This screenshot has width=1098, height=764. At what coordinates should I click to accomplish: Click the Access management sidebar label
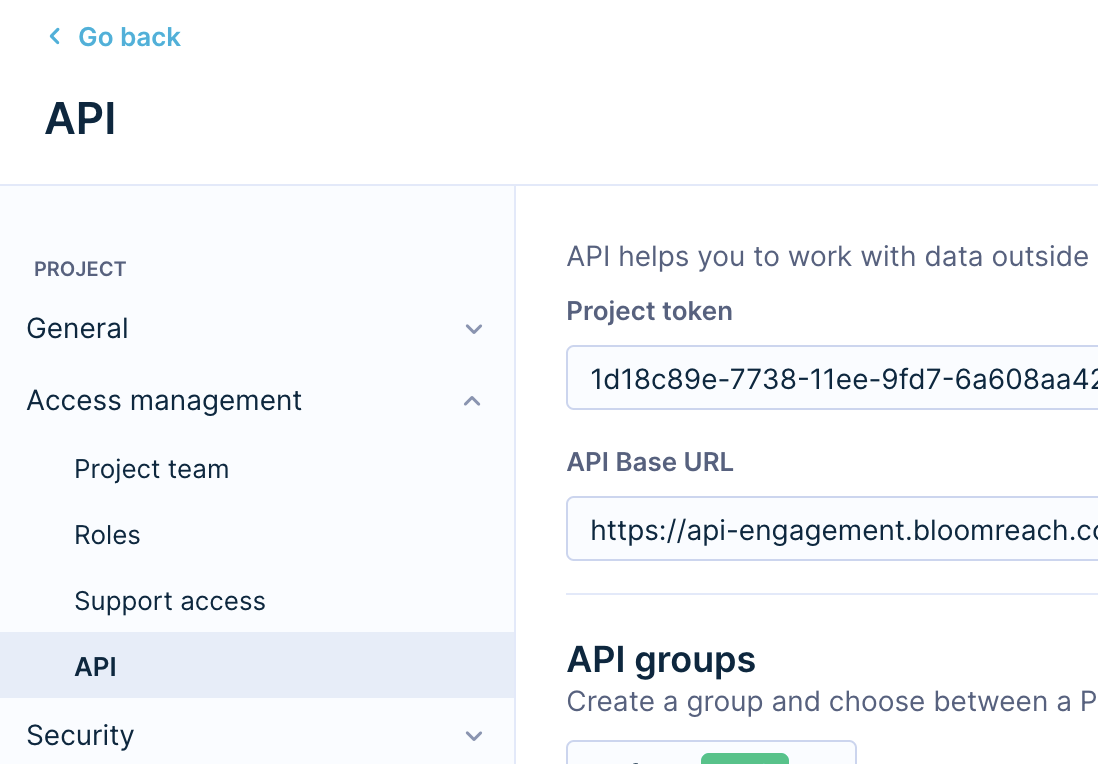click(164, 401)
